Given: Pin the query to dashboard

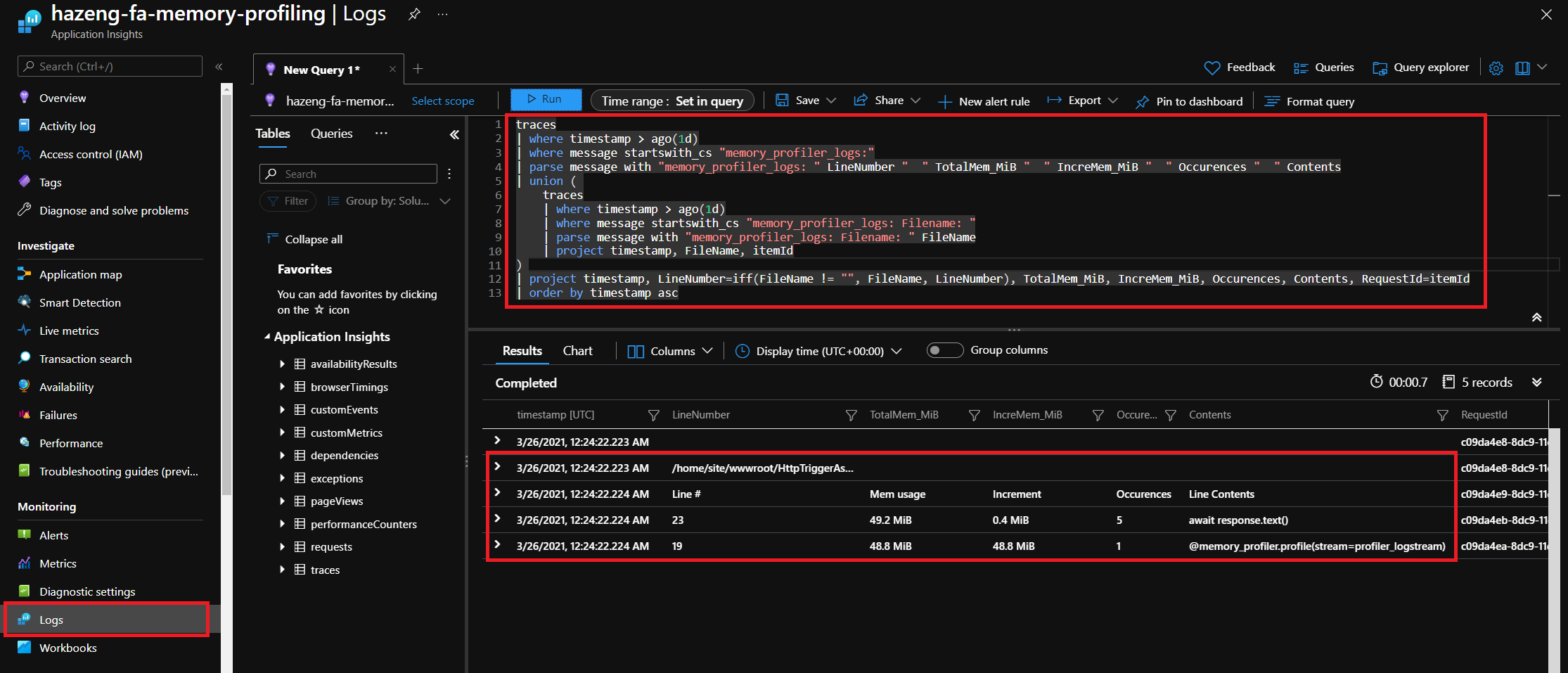Looking at the screenshot, I should [1189, 101].
